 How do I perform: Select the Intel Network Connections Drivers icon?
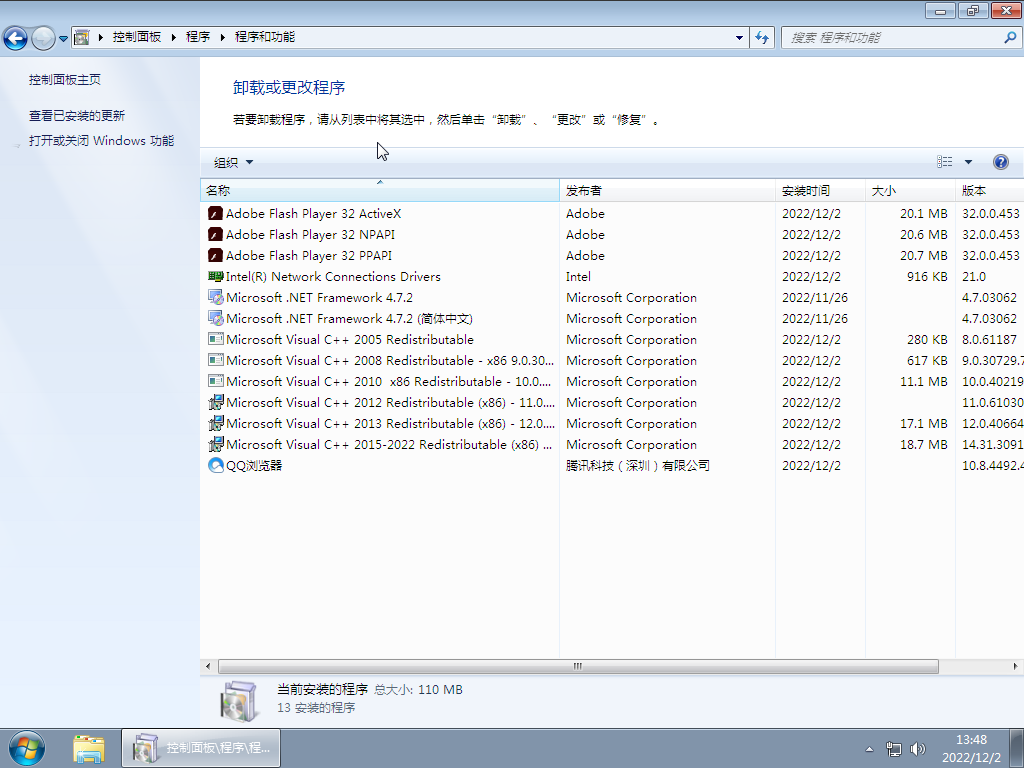tap(215, 276)
